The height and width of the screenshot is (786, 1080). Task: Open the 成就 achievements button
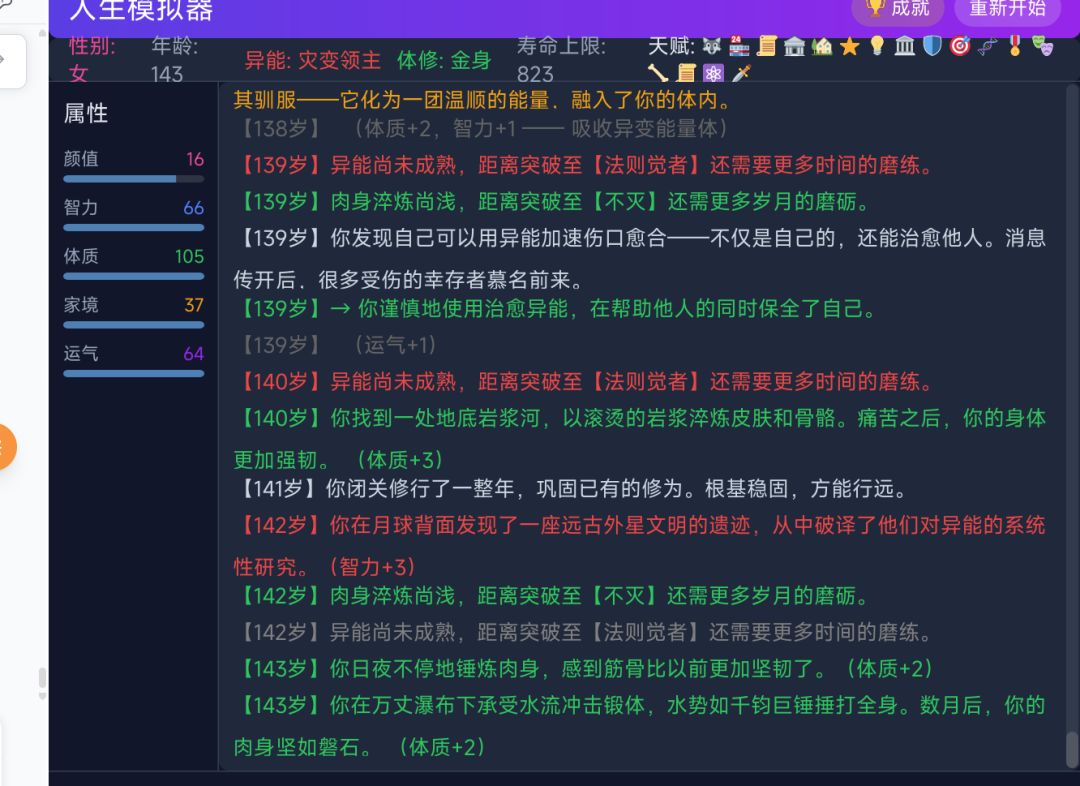(897, 9)
